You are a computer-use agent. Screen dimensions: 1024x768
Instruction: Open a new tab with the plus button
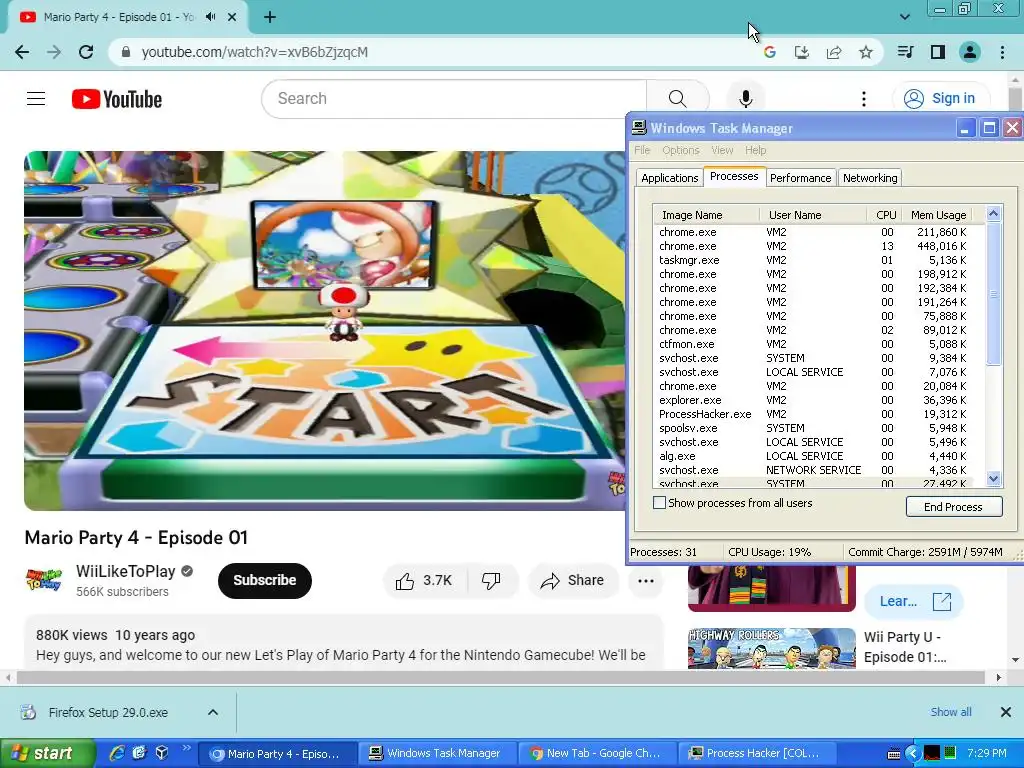point(270,17)
